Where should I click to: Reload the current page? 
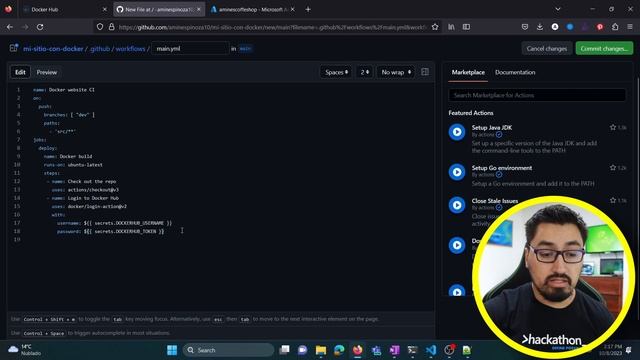[x=40, y=27]
